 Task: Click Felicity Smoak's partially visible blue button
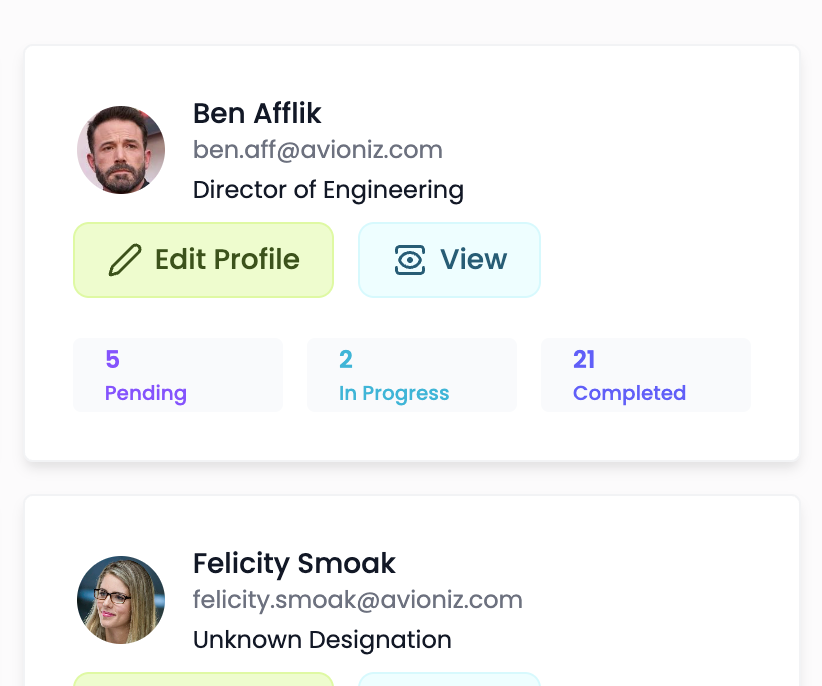[449, 680]
